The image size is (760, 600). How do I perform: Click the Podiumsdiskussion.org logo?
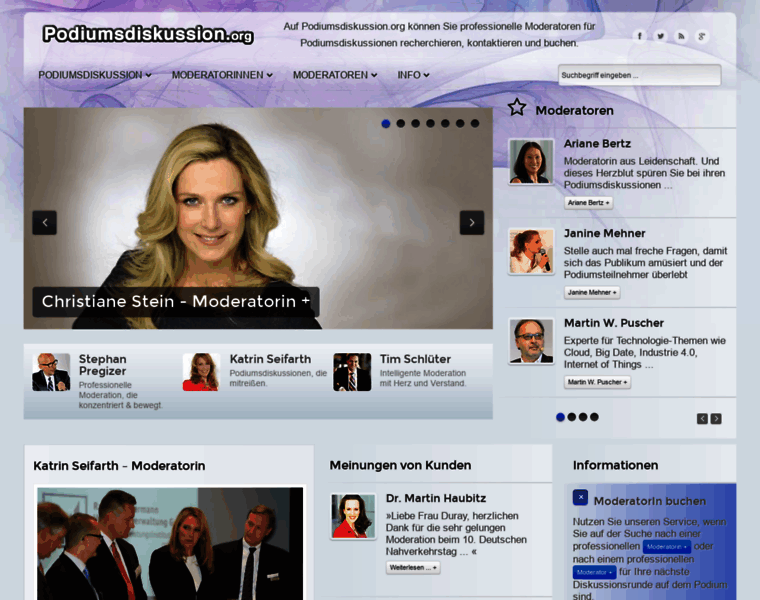click(148, 34)
